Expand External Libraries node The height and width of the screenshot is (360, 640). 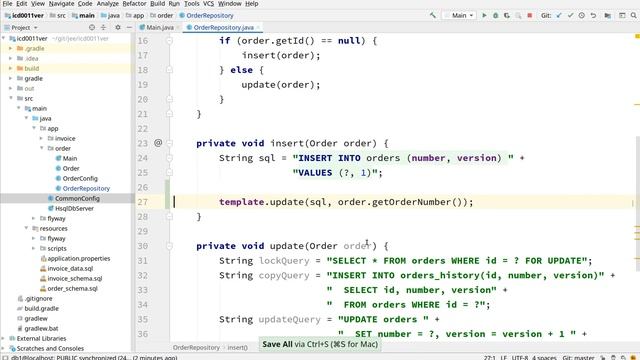[x=4, y=338]
